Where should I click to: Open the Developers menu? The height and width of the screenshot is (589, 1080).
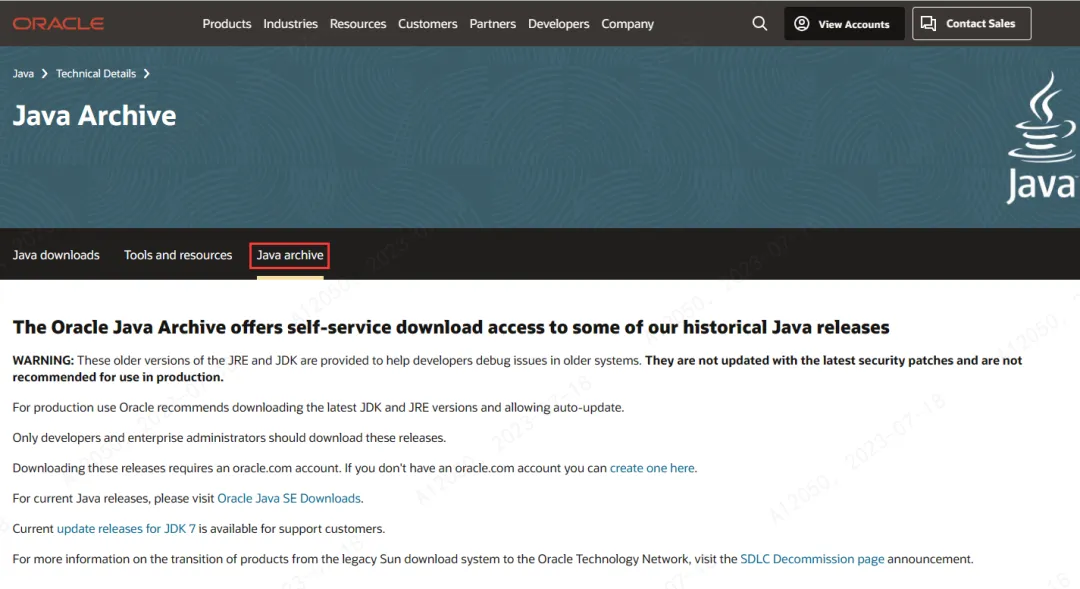click(559, 23)
